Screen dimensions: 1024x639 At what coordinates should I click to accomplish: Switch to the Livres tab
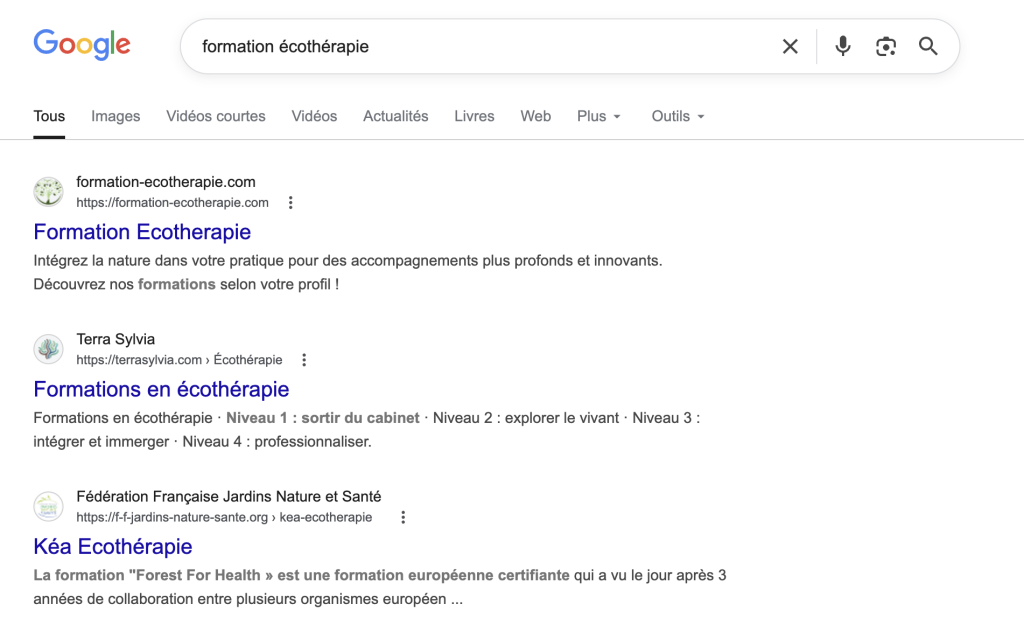click(x=474, y=116)
